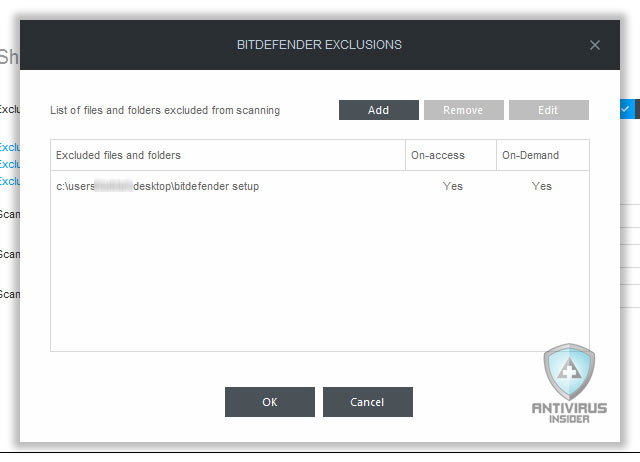Cancel the Bitdefender Exclusions dialog
The image size is (640, 462).
pos(368,402)
